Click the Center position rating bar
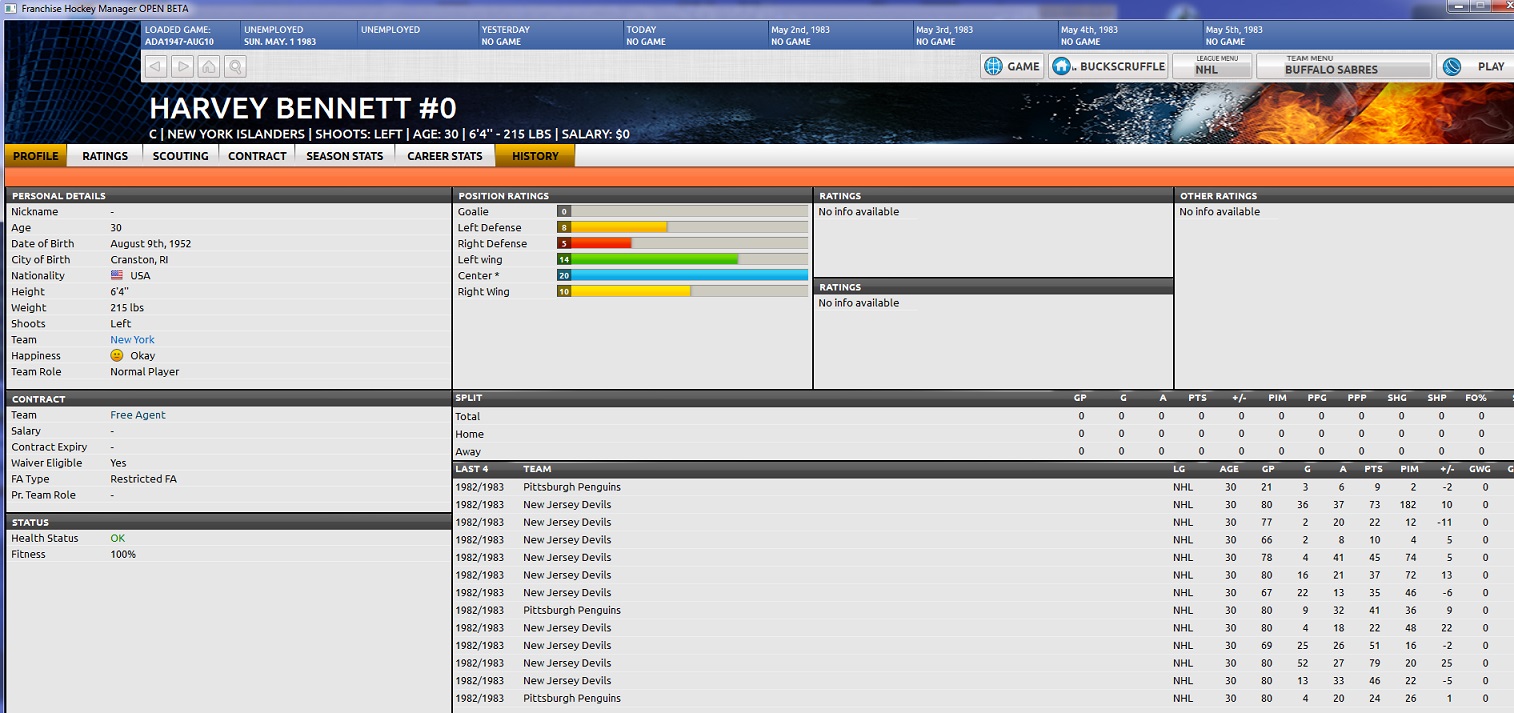This screenshot has width=1514, height=713. pos(682,276)
